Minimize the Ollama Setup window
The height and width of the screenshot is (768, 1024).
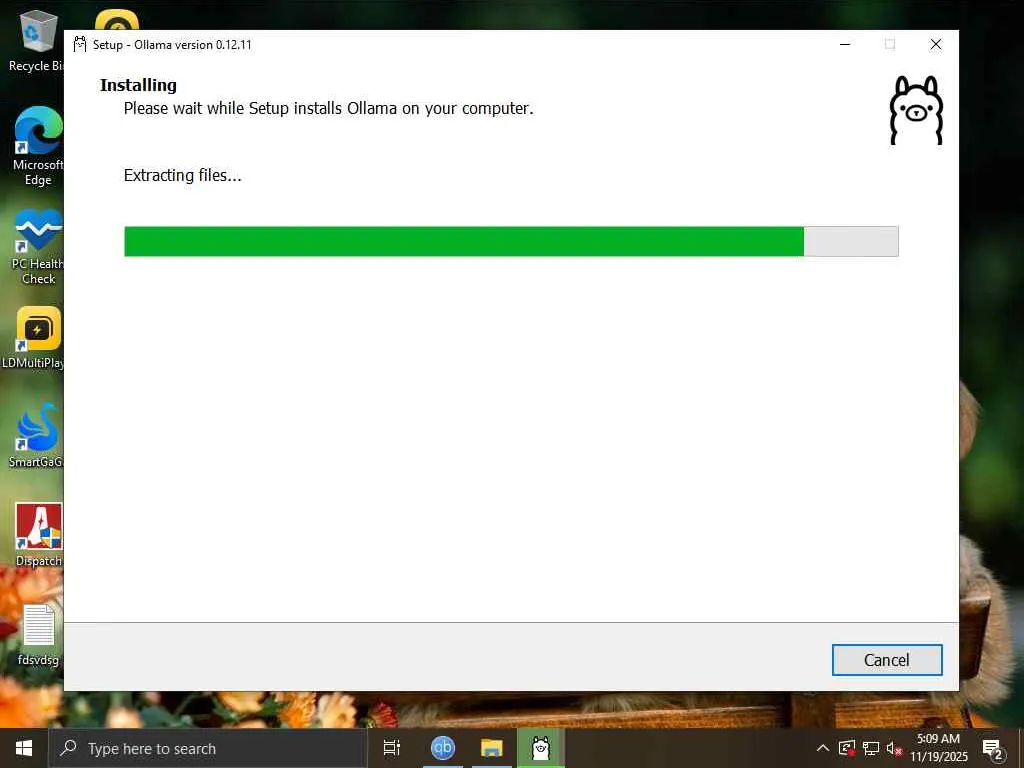coord(845,44)
